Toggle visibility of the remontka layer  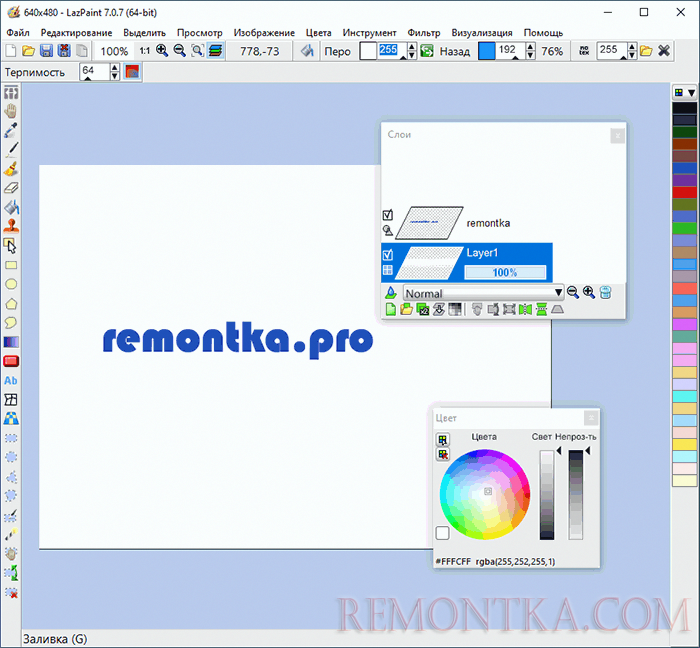coord(388,215)
